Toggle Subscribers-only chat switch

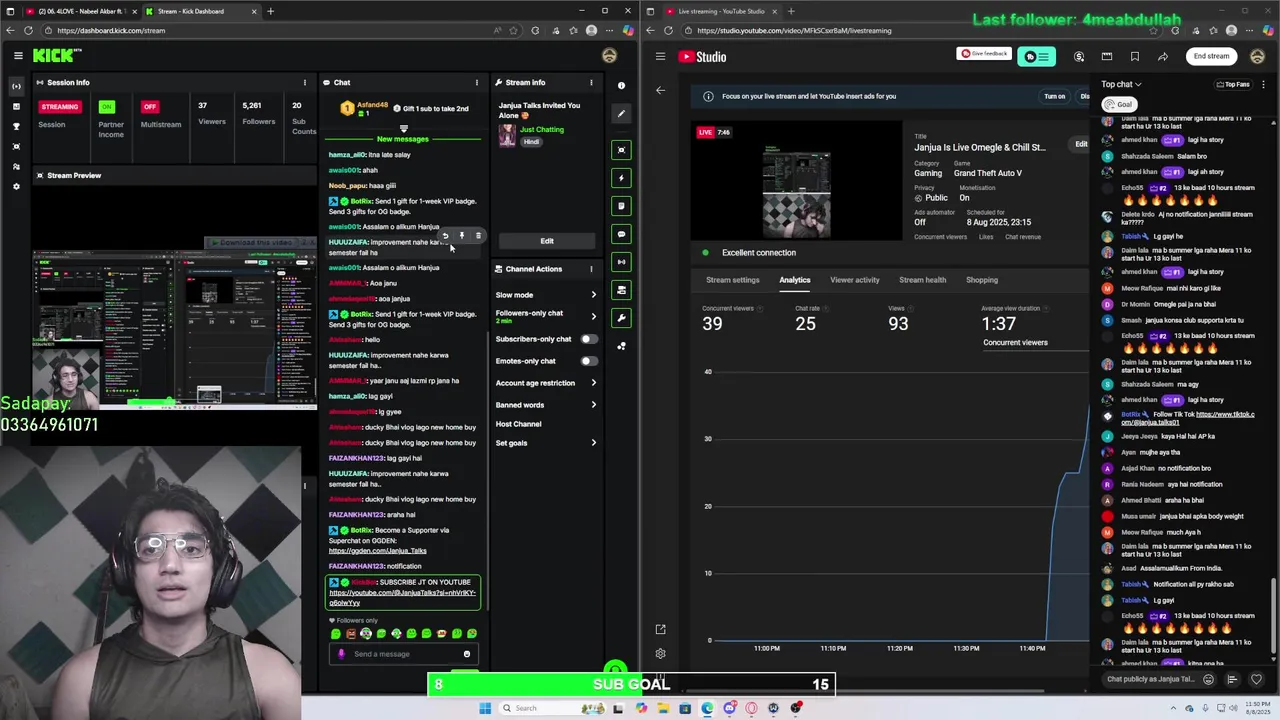(x=589, y=339)
